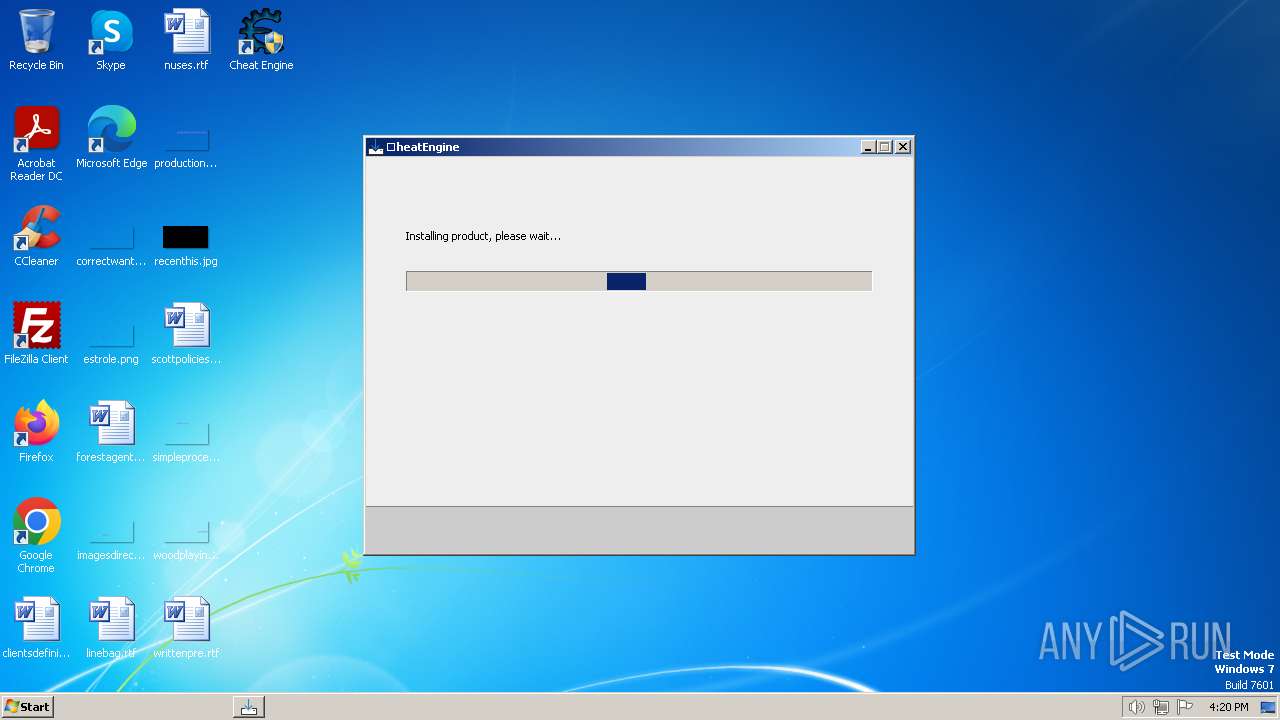Select the scottpolicies document icon
1280x720 pixels.
coord(186,334)
